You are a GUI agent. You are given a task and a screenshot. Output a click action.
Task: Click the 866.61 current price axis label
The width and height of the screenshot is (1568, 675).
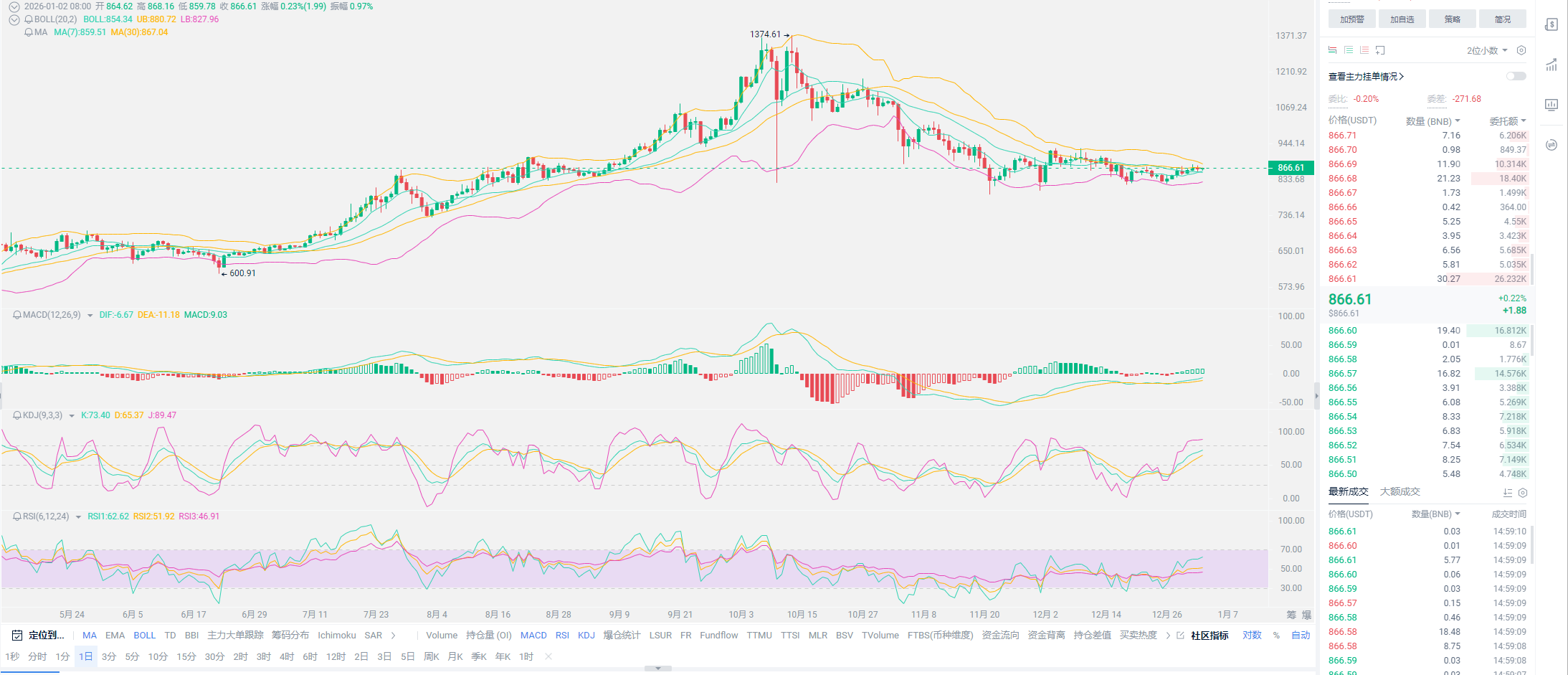click(x=1291, y=168)
